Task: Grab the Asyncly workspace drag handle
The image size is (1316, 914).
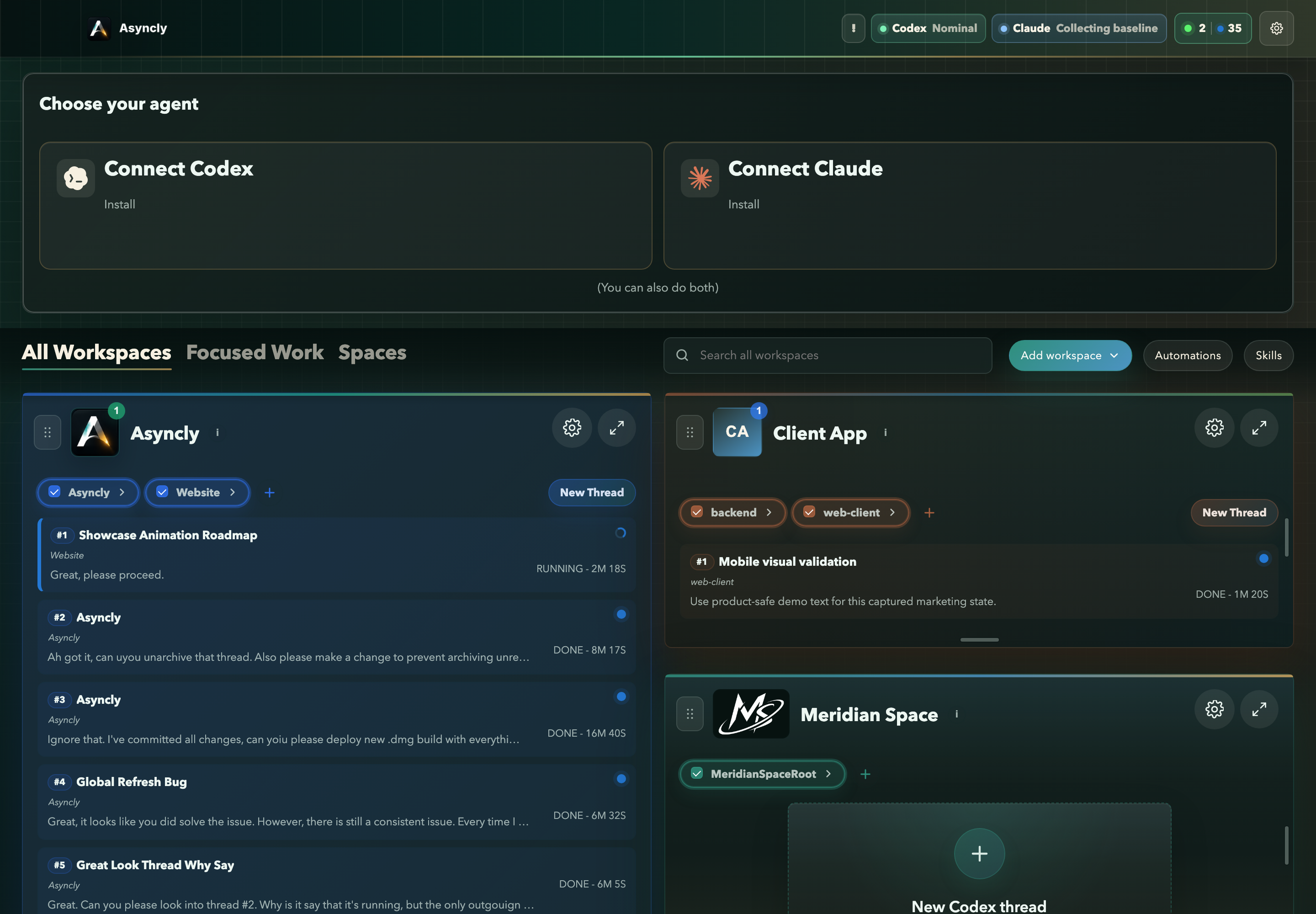Action: click(x=48, y=432)
